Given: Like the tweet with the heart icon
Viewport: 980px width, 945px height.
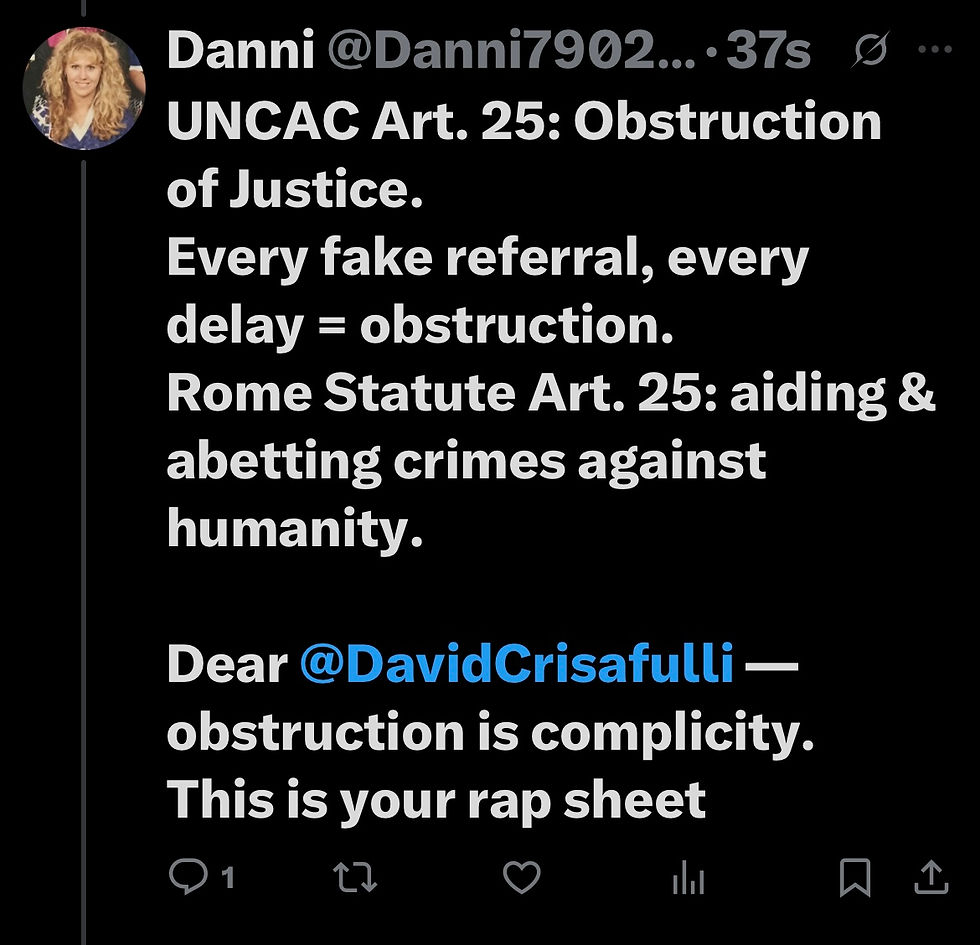Looking at the screenshot, I should (520, 878).
